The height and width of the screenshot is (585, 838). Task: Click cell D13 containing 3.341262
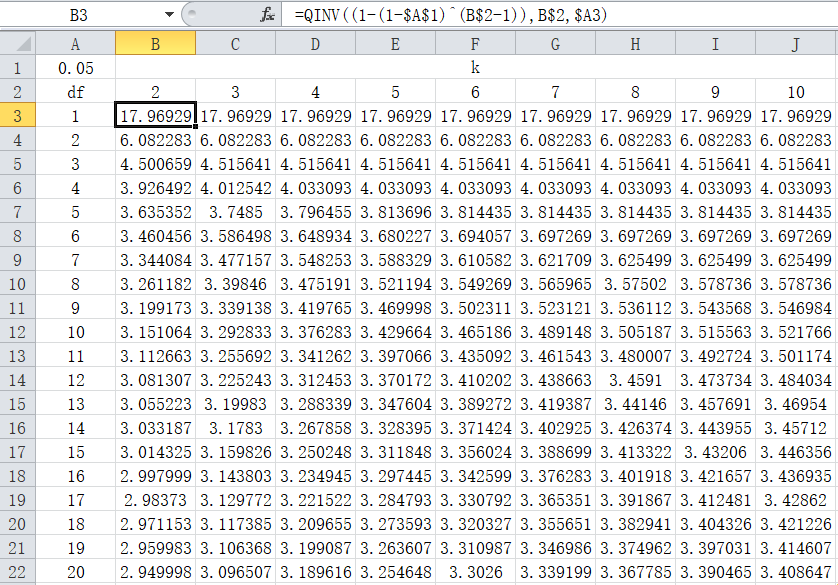click(315, 356)
